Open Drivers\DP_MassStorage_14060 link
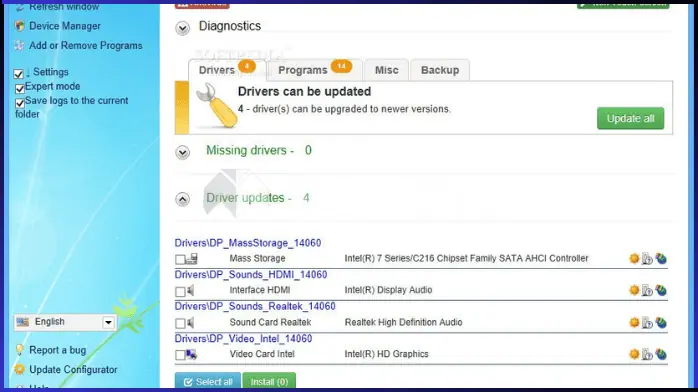 248,243
